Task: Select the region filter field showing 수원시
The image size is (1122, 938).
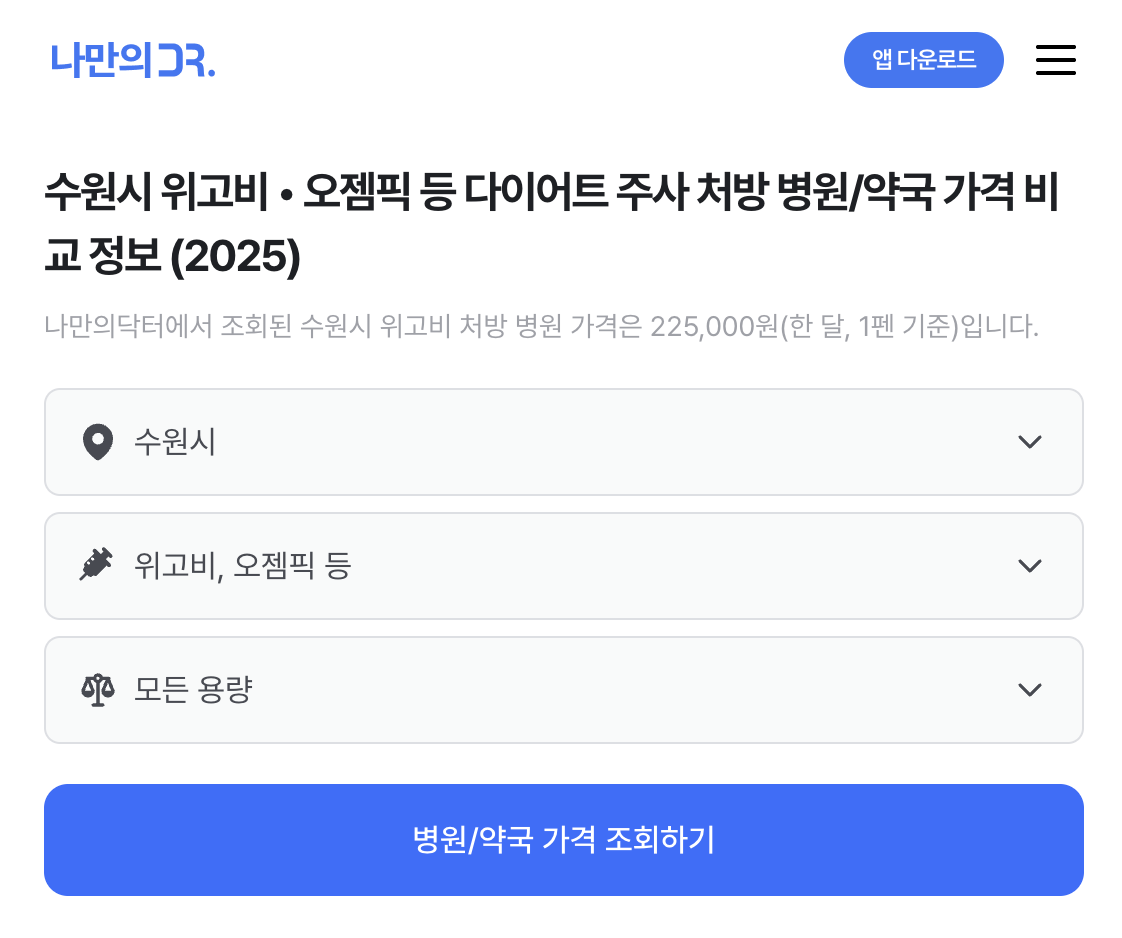Action: tap(563, 442)
